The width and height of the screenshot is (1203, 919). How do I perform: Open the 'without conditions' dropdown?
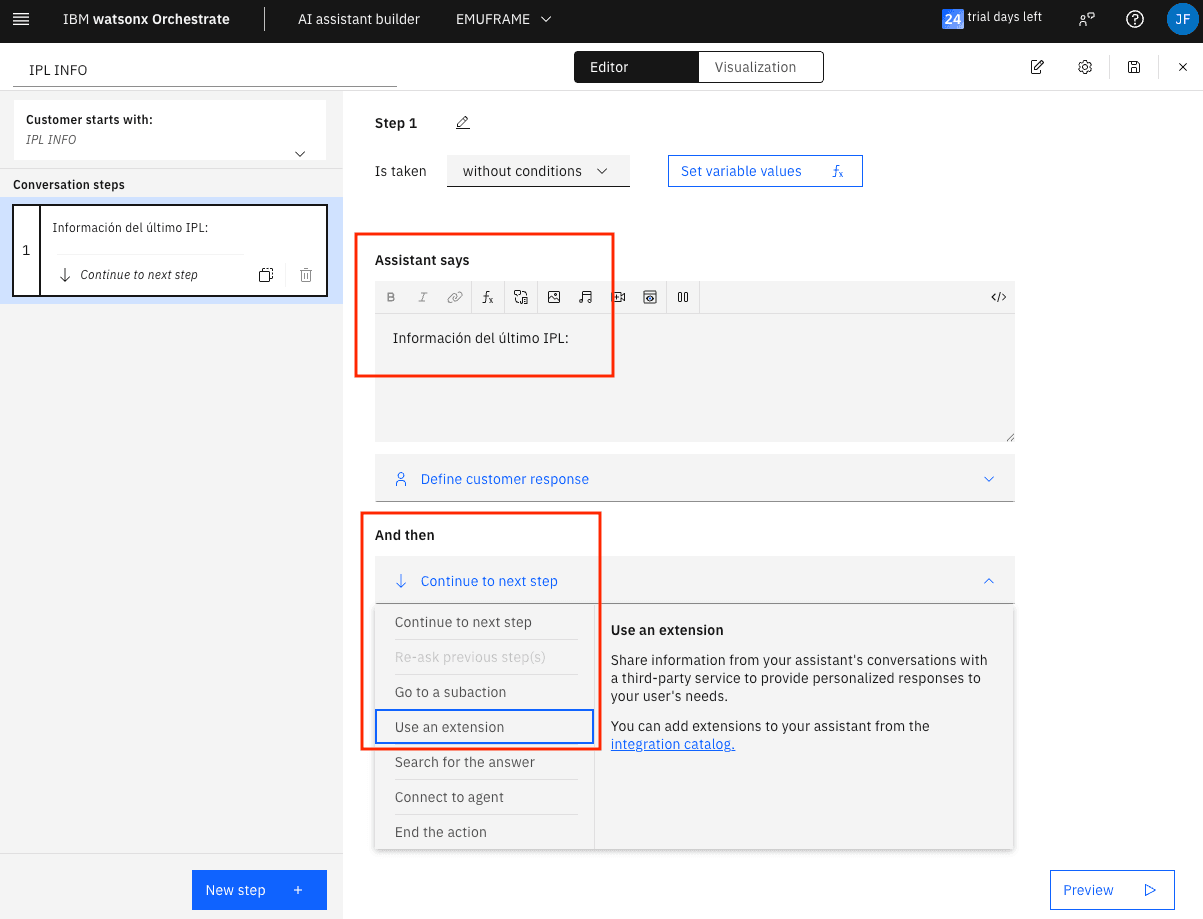pyautogui.click(x=537, y=171)
